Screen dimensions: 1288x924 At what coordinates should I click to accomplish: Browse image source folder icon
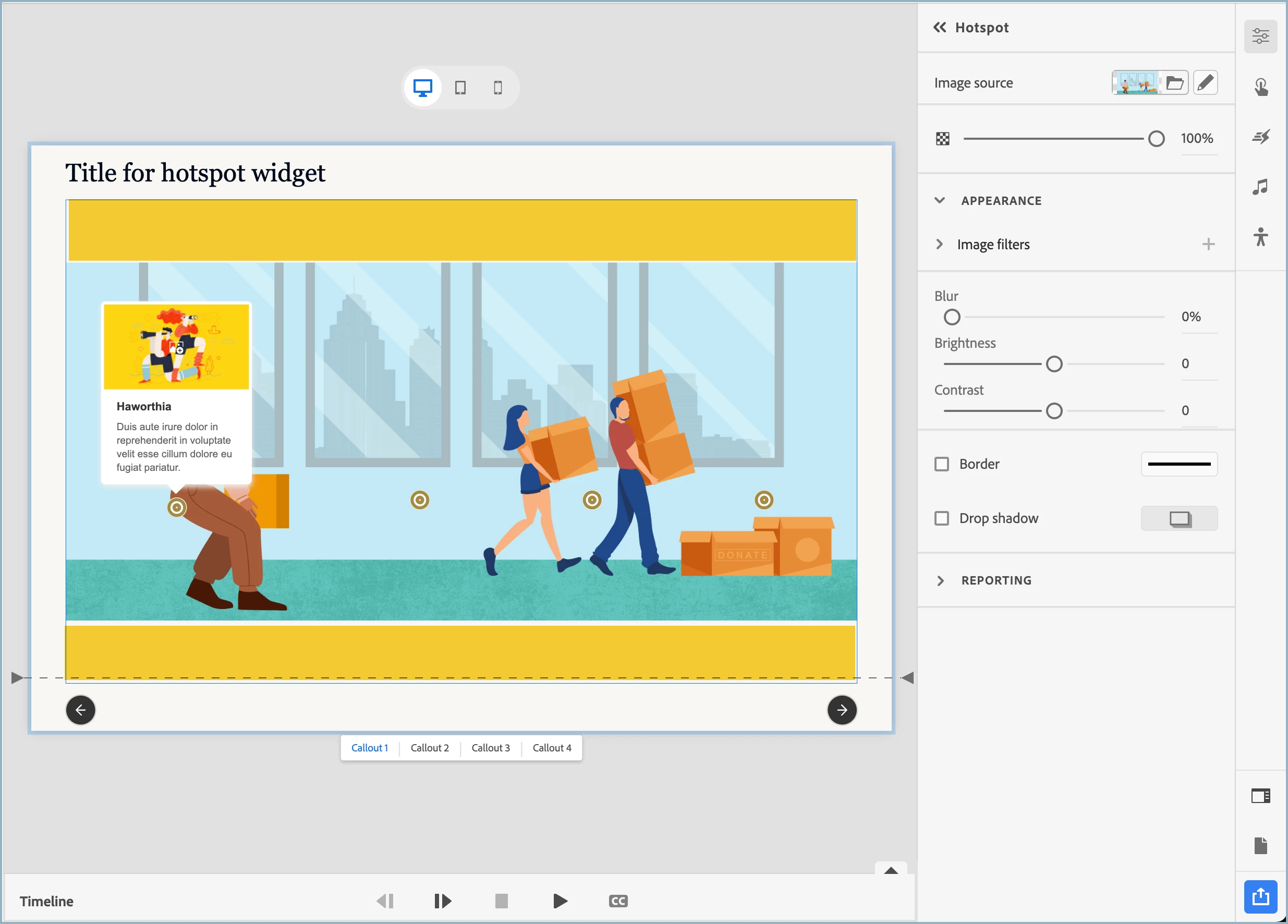click(x=1174, y=83)
